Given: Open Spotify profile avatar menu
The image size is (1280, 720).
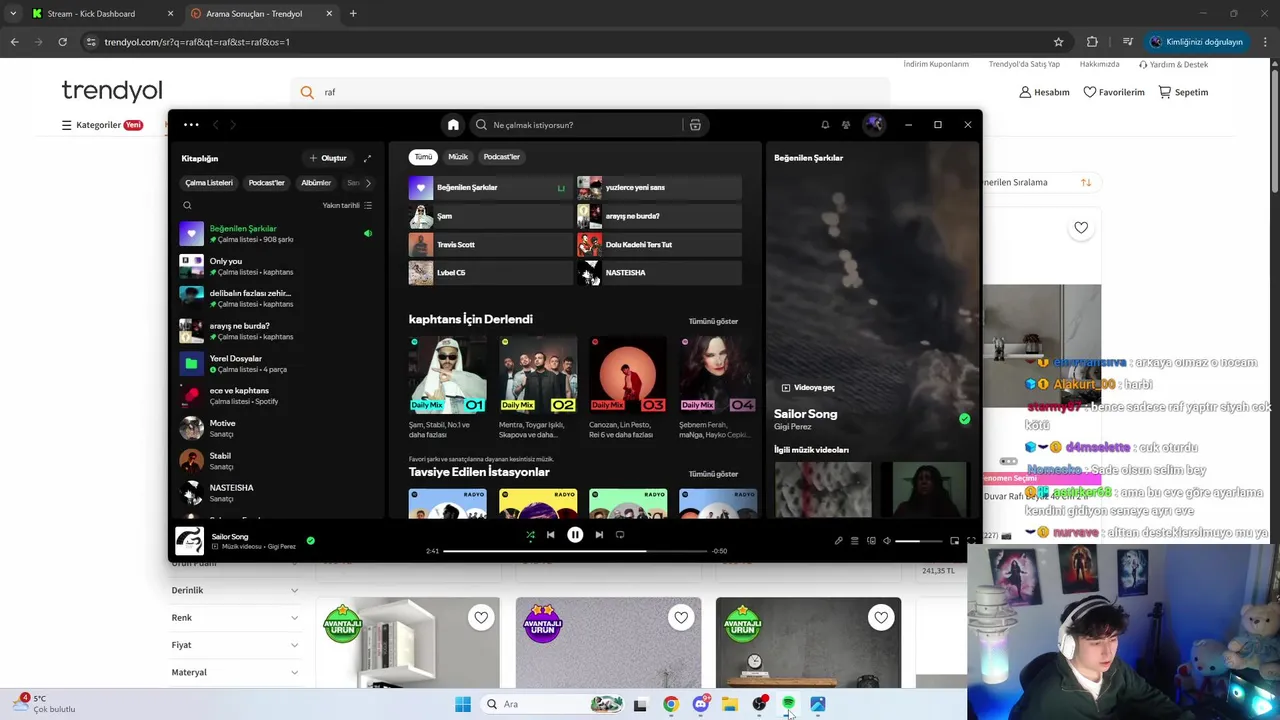Looking at the screenshot, I should 874,124.
